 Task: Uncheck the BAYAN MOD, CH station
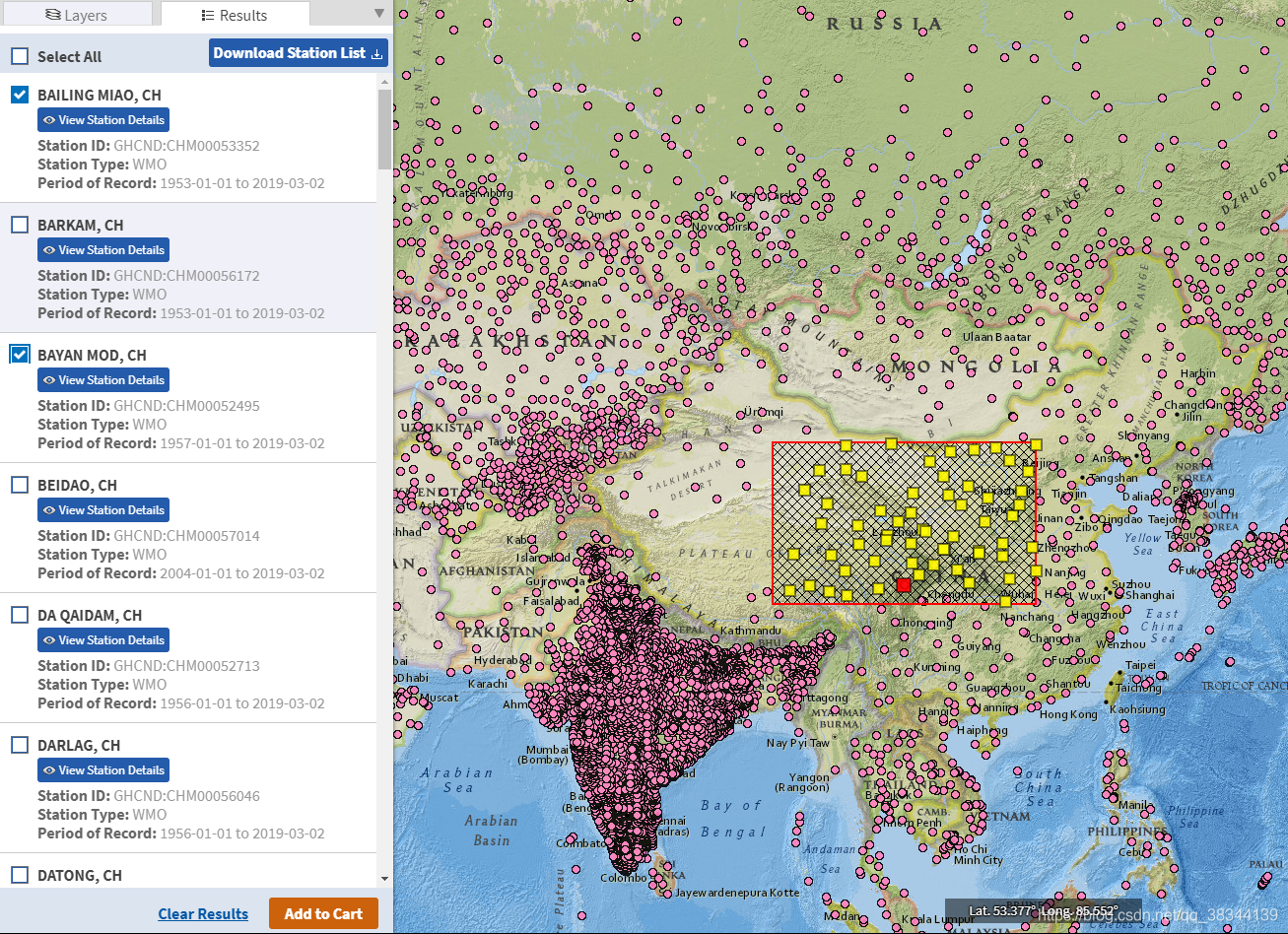coord(20,355)
